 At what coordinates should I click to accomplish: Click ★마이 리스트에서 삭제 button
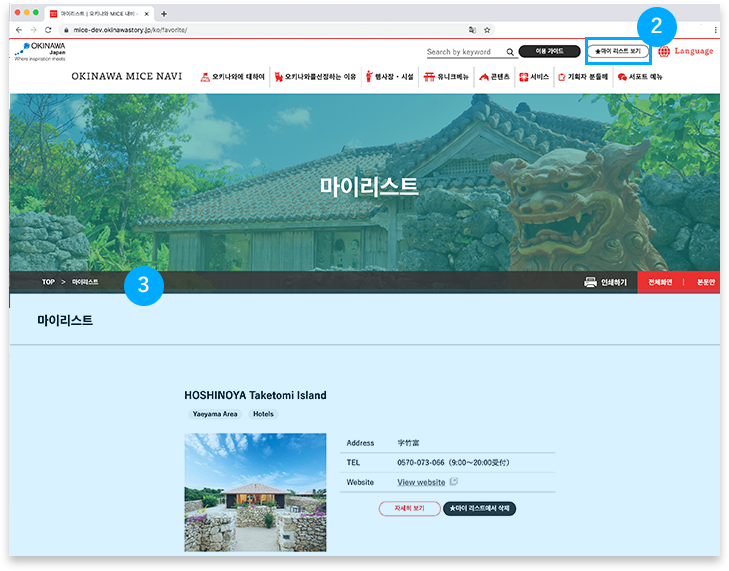point(479,508)
